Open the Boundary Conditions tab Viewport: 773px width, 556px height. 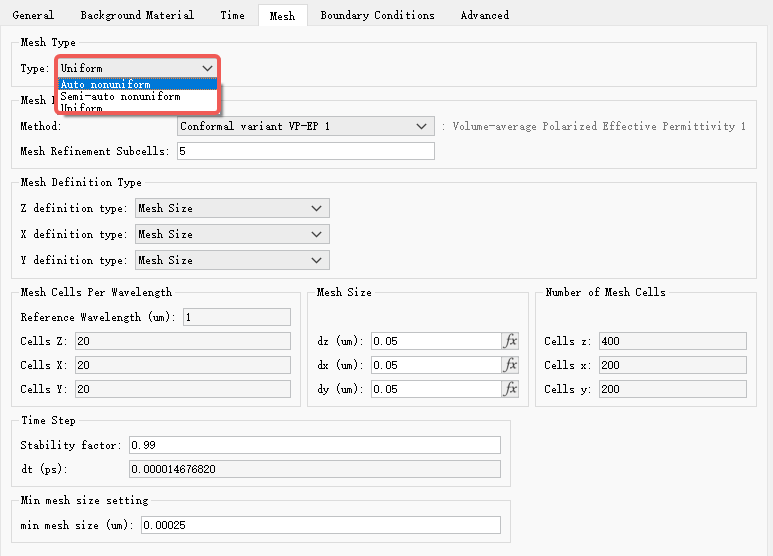(377, 15)
